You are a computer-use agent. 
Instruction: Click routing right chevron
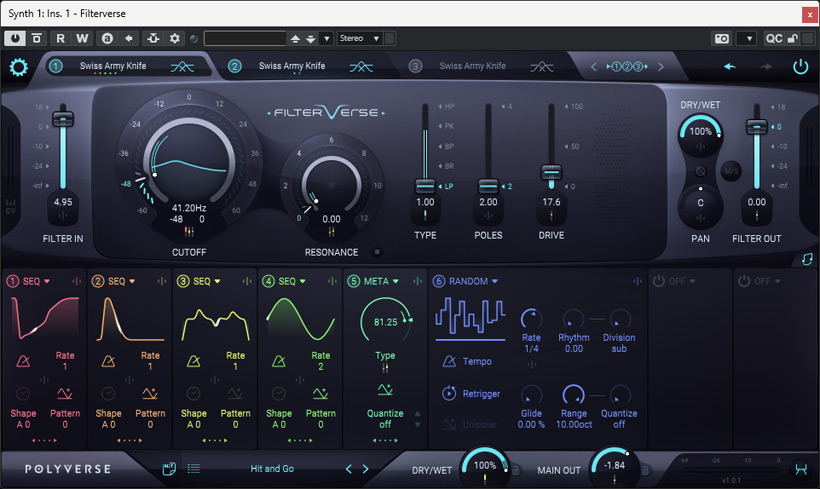661,66
